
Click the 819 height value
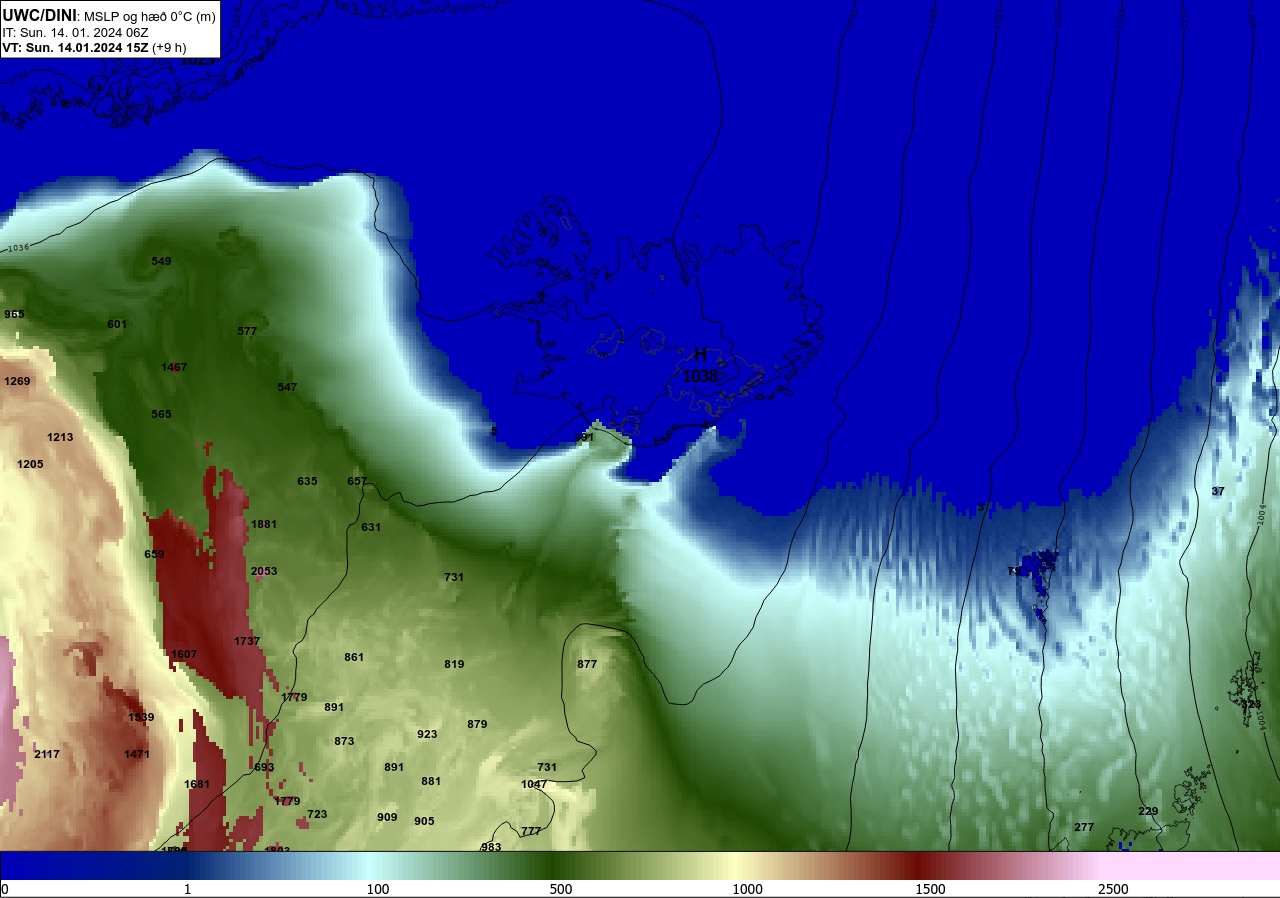click(454, 664)
